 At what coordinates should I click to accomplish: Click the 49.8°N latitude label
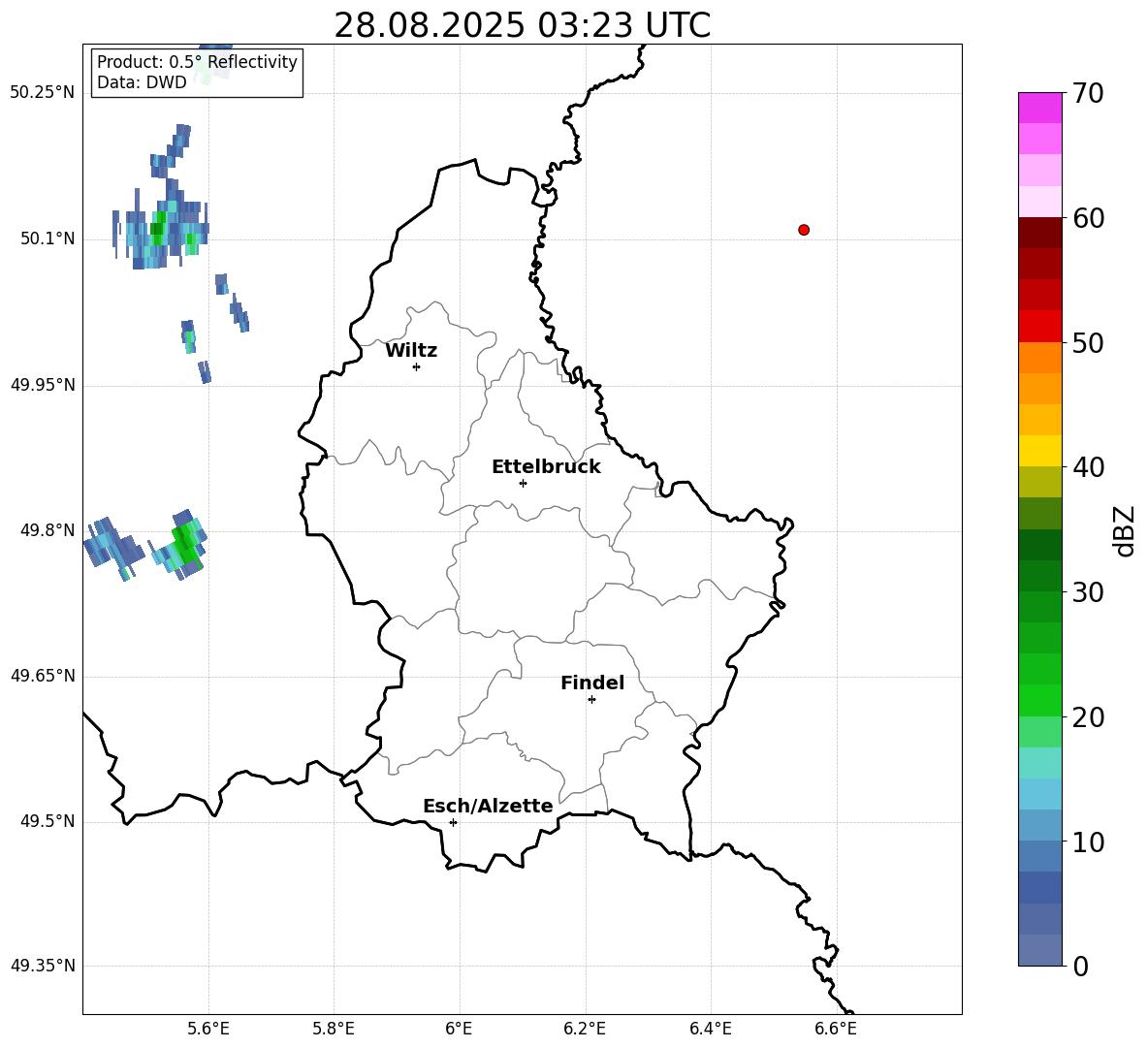pyautogui.click(x=47, y=530)
